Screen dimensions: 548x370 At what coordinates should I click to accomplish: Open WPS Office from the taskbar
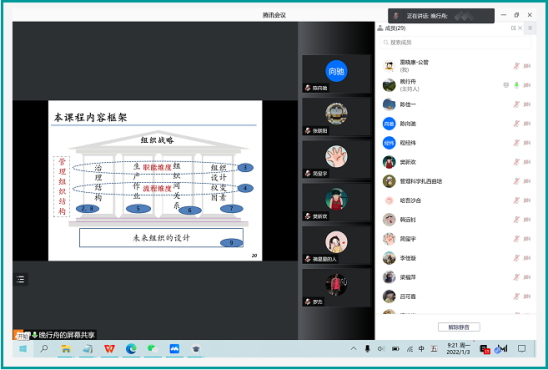coord(109,349)
